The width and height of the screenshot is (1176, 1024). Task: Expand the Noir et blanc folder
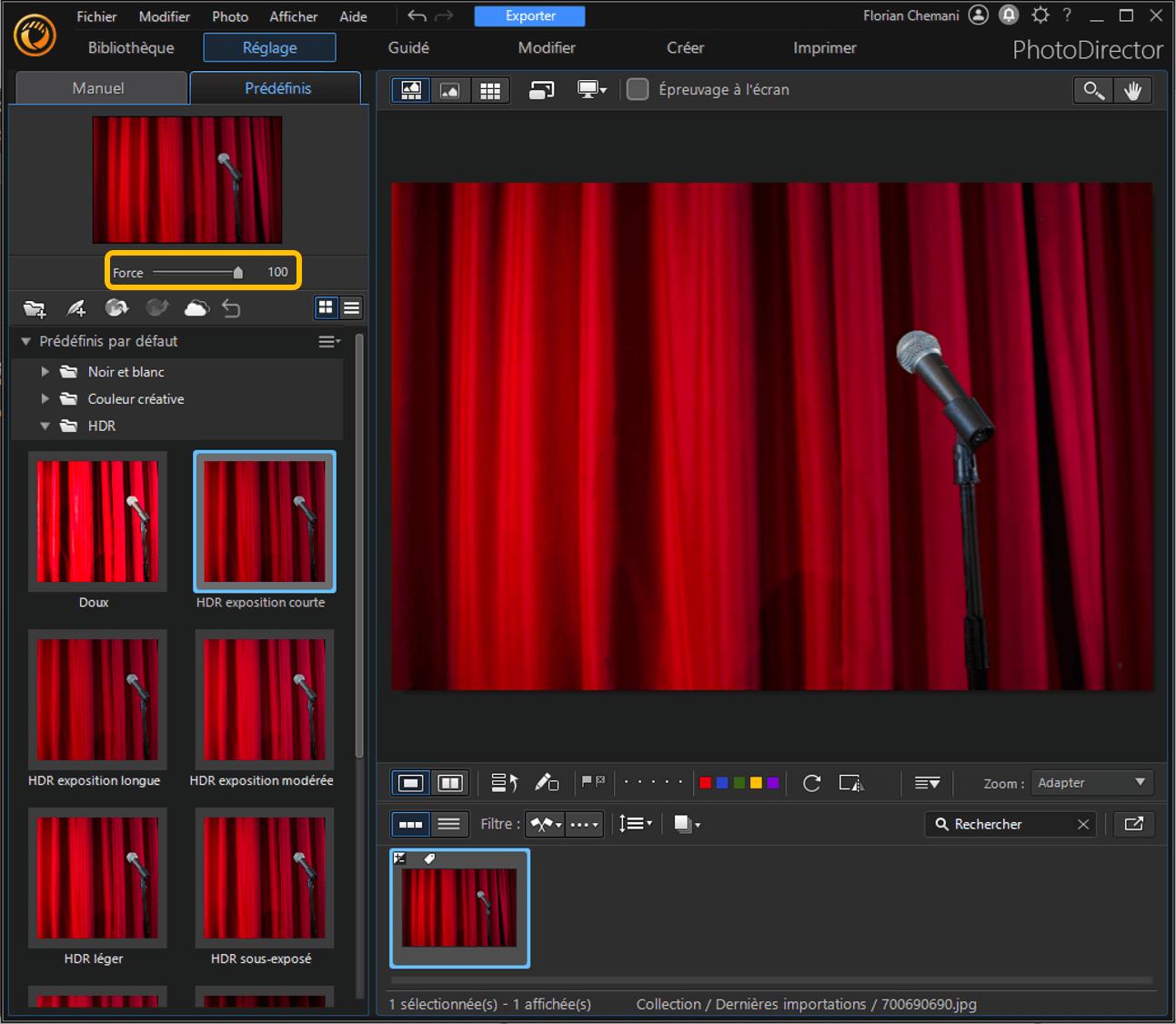45,372
